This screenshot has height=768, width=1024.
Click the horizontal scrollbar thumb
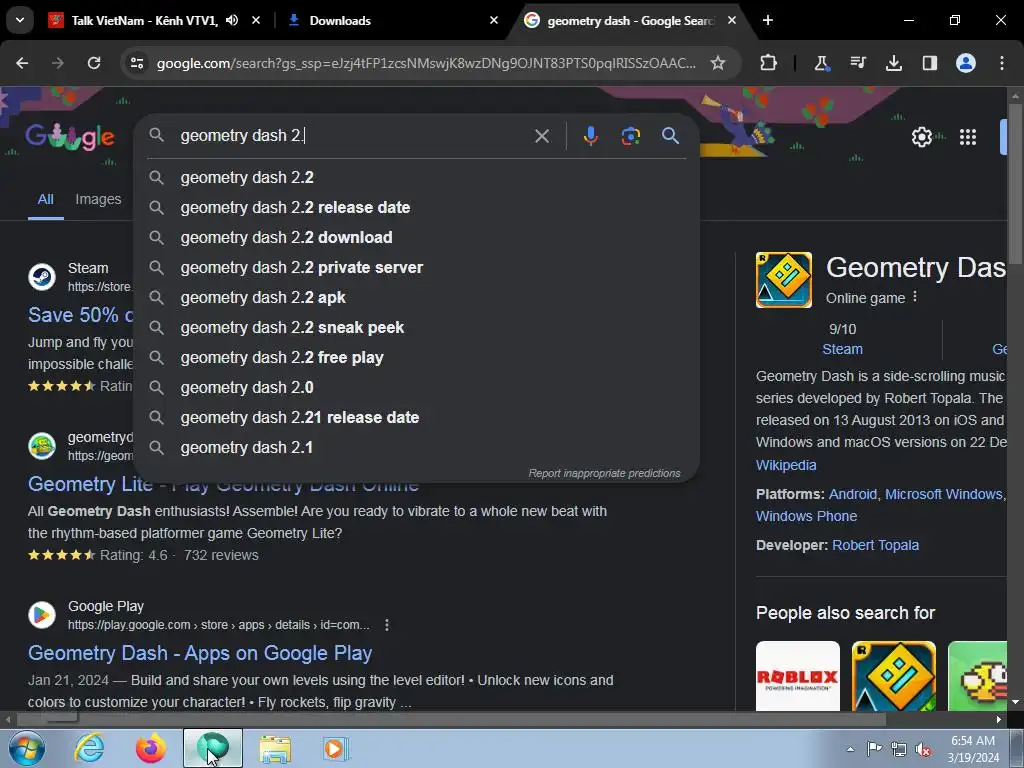(451, 719)
